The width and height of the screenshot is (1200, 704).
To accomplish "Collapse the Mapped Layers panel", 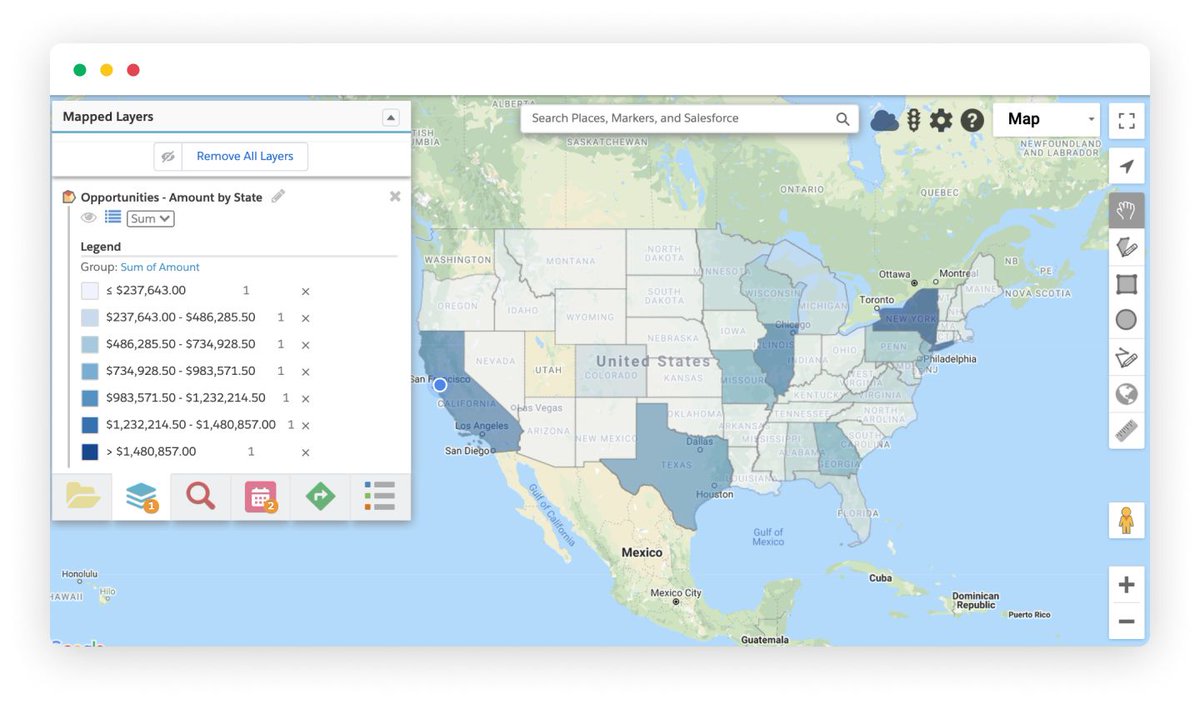I will [x=390, y=117].
